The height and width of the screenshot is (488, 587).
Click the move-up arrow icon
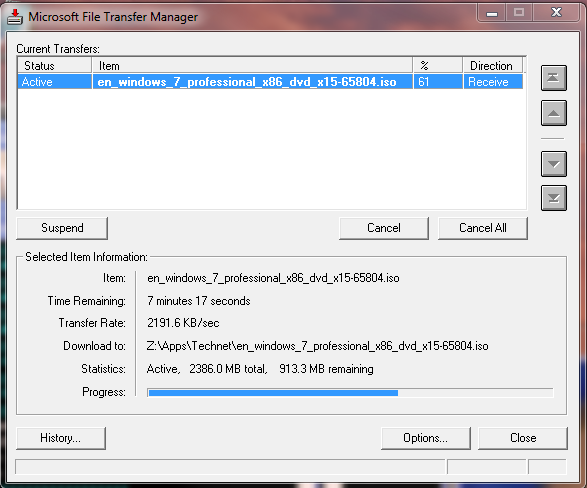(x=554, y=113)
